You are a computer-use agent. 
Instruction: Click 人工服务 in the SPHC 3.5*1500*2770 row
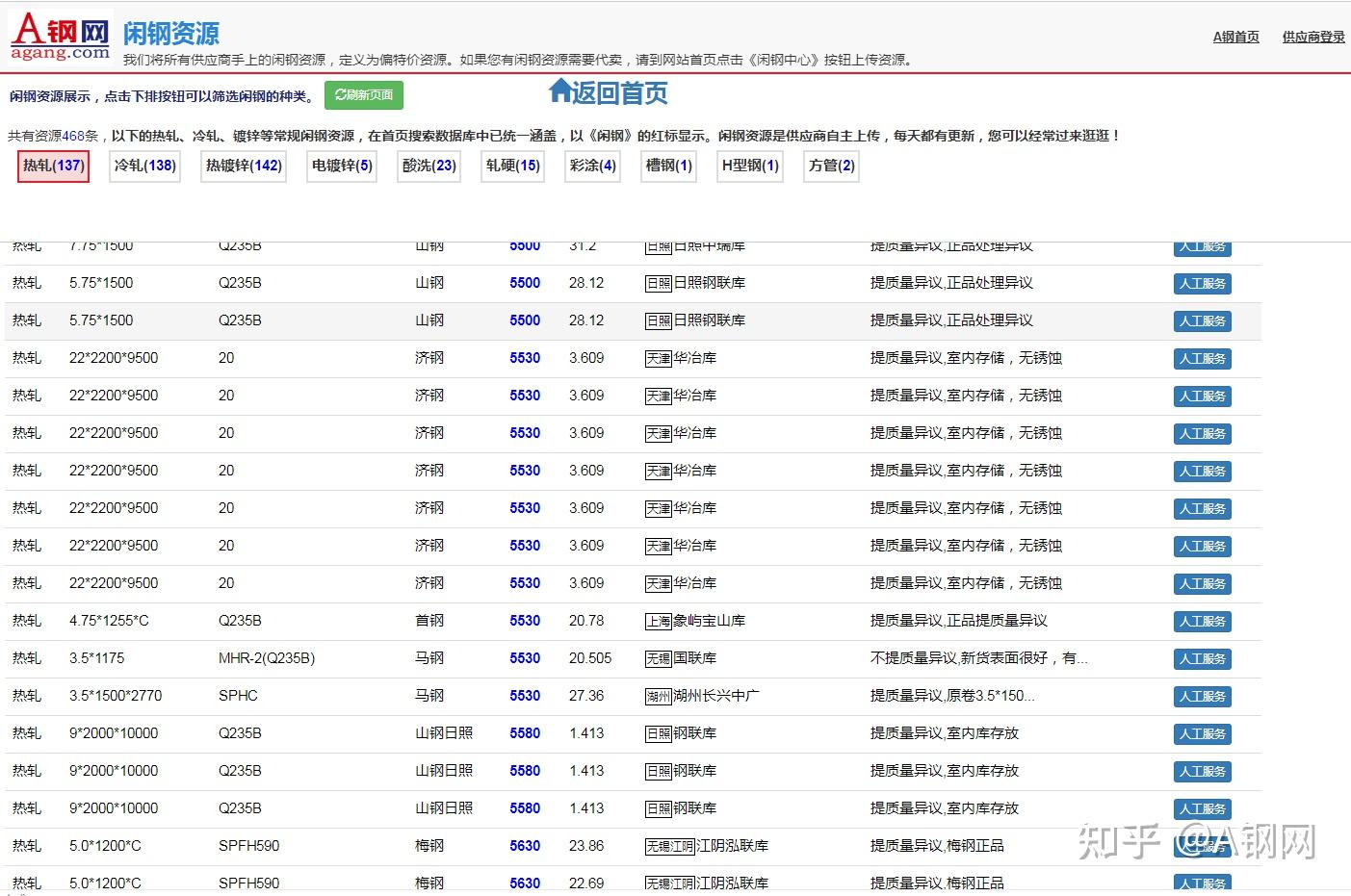(1203, 697)
